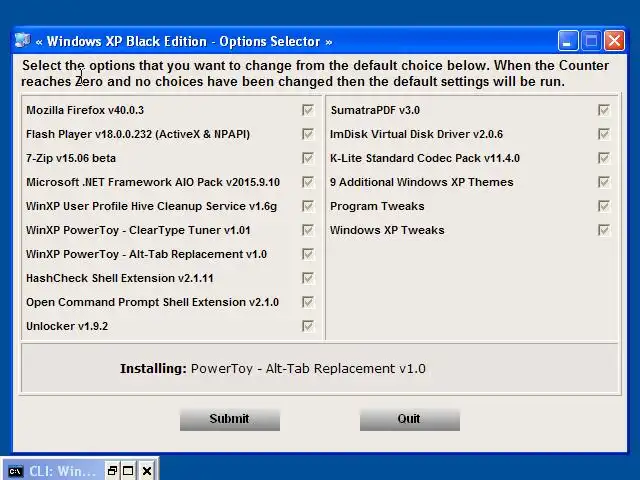Viewport: 640px width, 480px height.
Task: Click the '7-Zip v15.06 beta' label
Action: tap(71, 158)
